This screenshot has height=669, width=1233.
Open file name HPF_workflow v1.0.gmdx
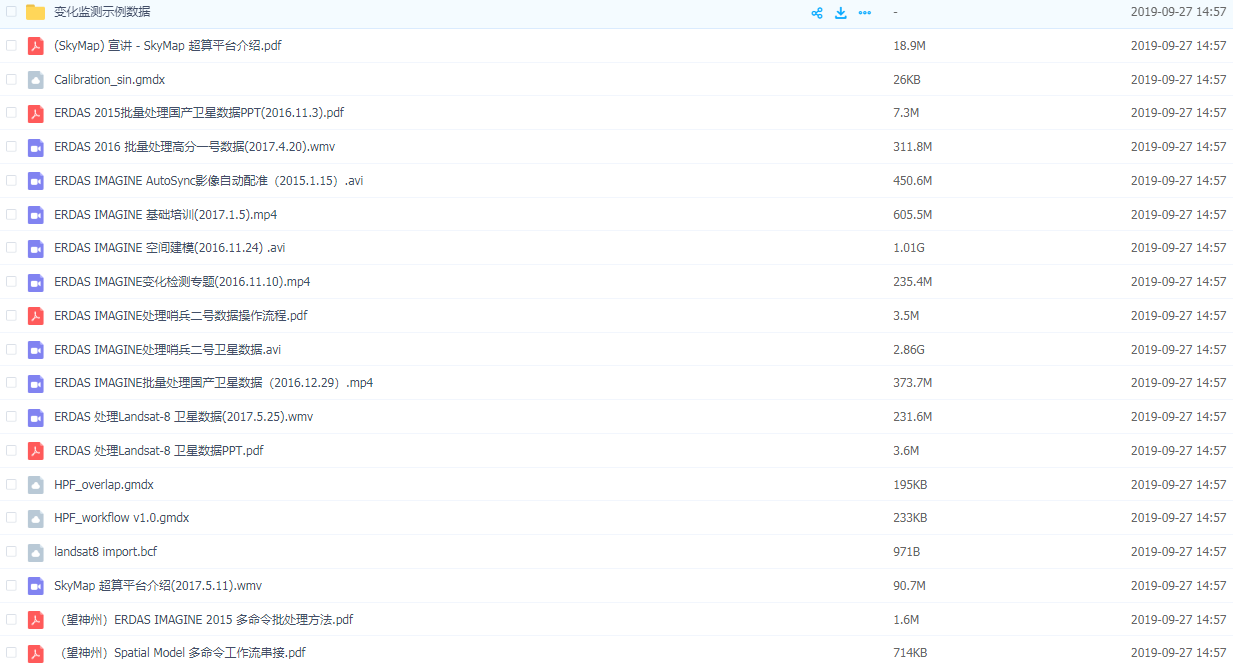[x=122, y=518]
